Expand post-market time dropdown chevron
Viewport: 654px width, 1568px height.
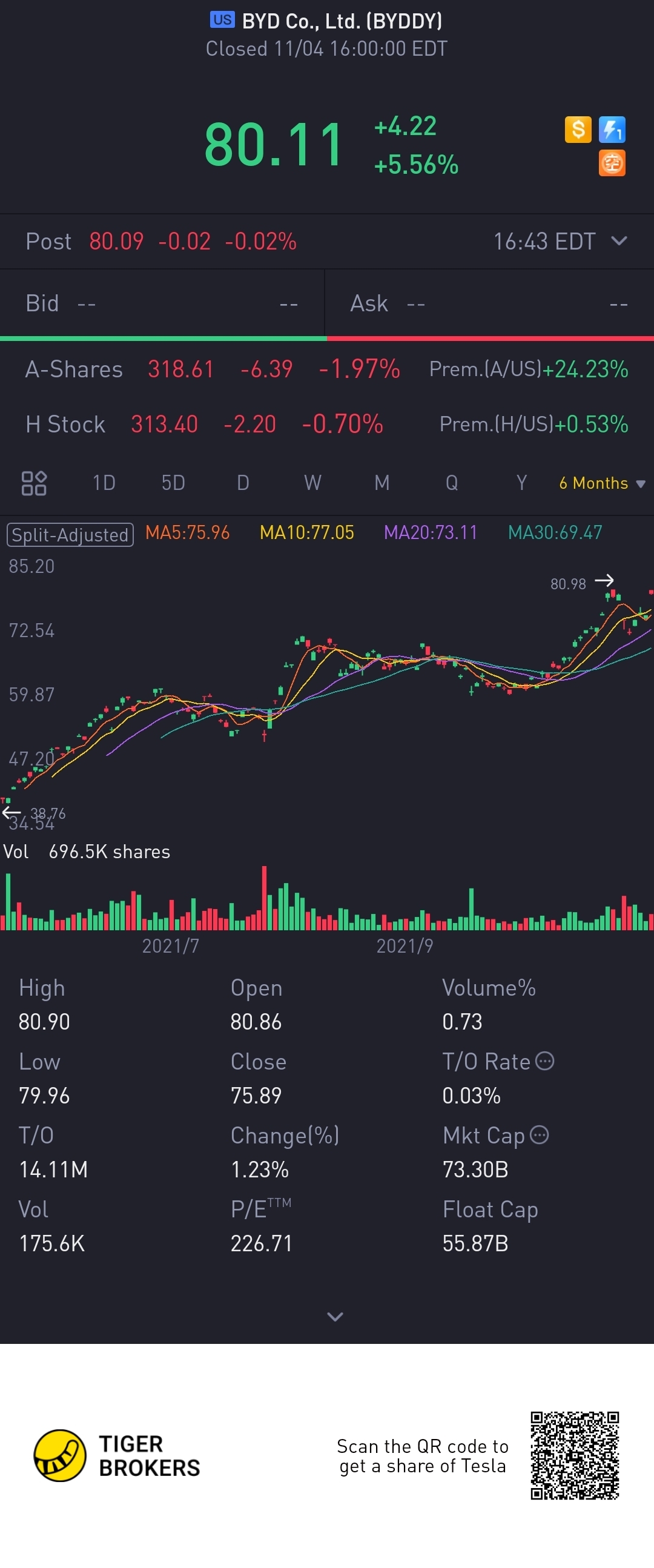[619, 241]
